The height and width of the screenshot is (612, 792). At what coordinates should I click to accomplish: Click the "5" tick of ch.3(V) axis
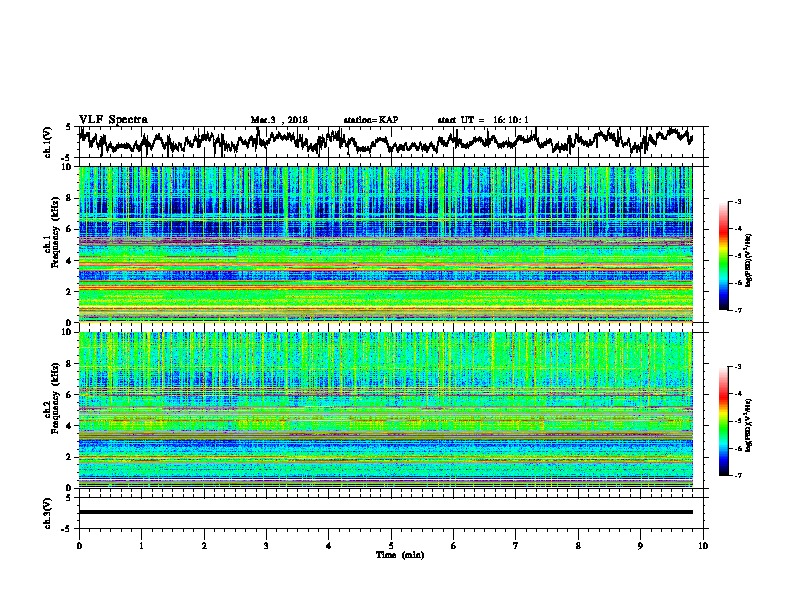69,498
